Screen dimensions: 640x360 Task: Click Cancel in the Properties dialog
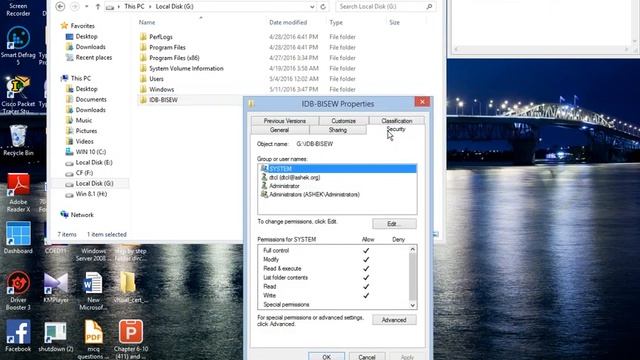pyautogui.click(x=367, y=356)
